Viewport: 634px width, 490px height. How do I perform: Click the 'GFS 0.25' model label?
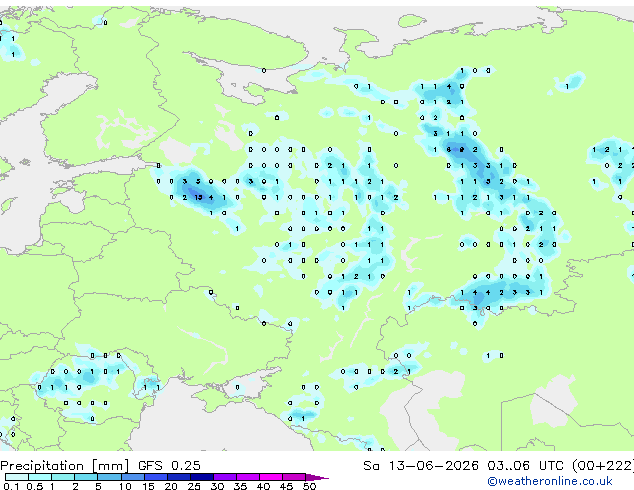[x=169, y=466]
